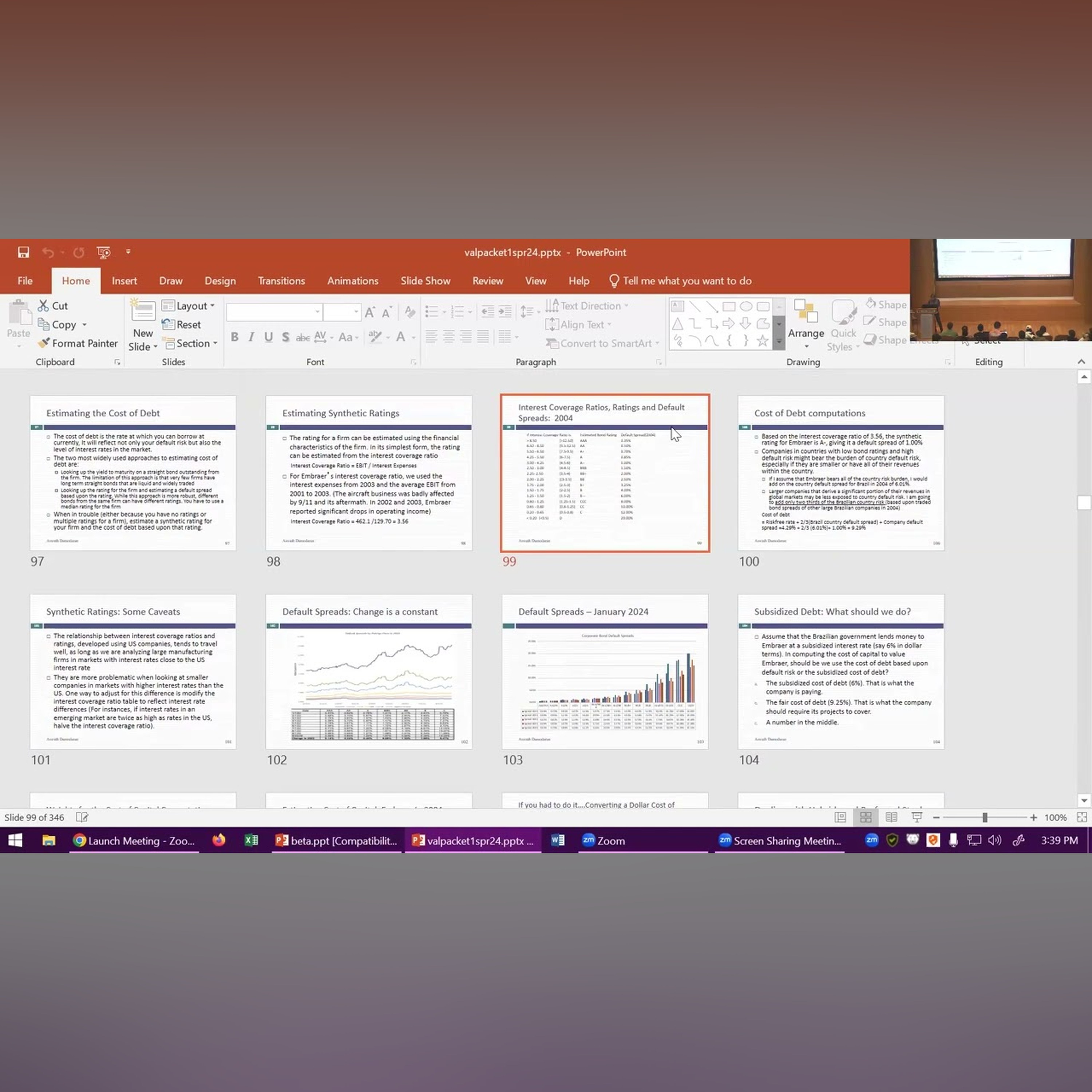Click zoom in plus button

pyautogui.click(x=1033, y=817)
